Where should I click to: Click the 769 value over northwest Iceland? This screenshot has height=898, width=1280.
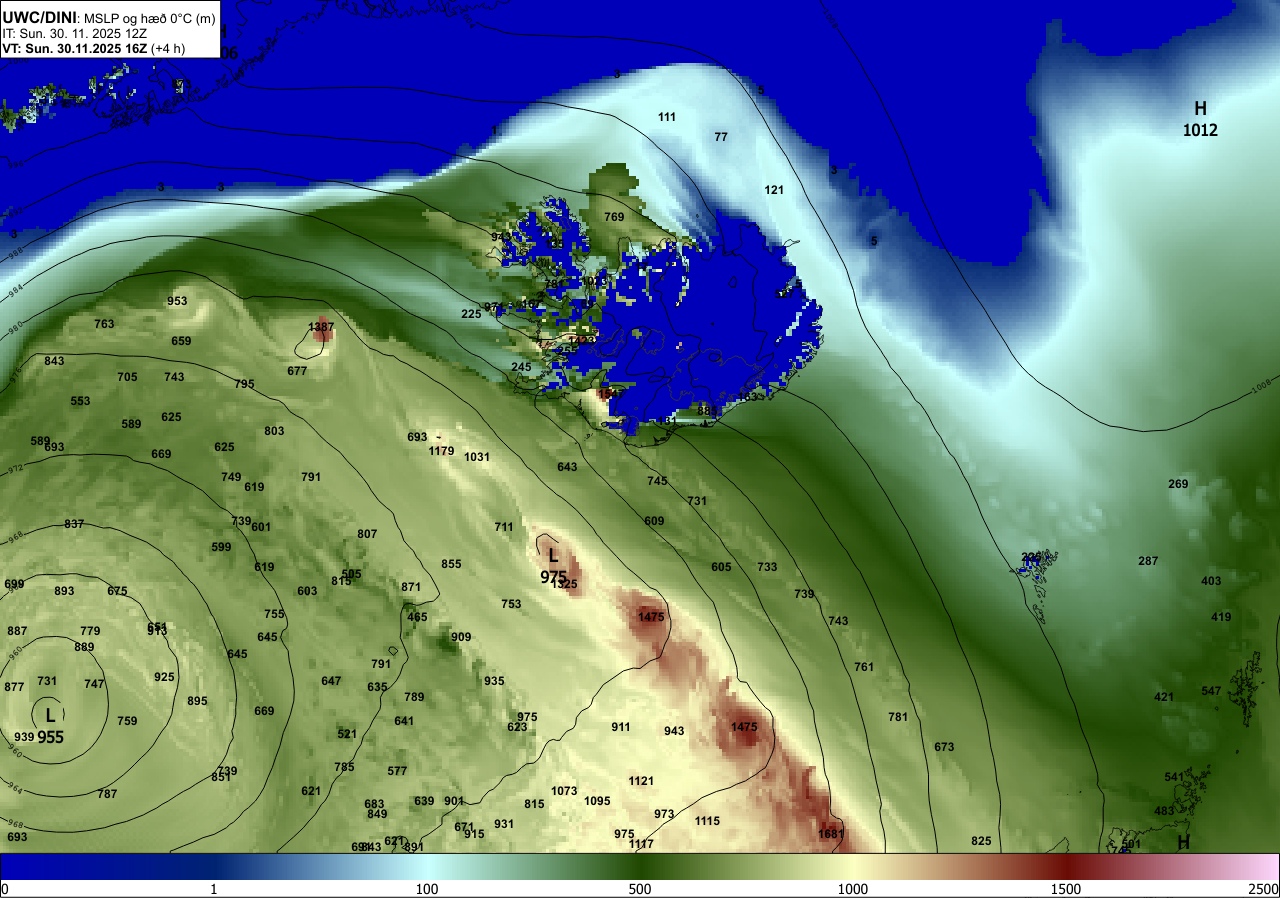coord(614,217)
